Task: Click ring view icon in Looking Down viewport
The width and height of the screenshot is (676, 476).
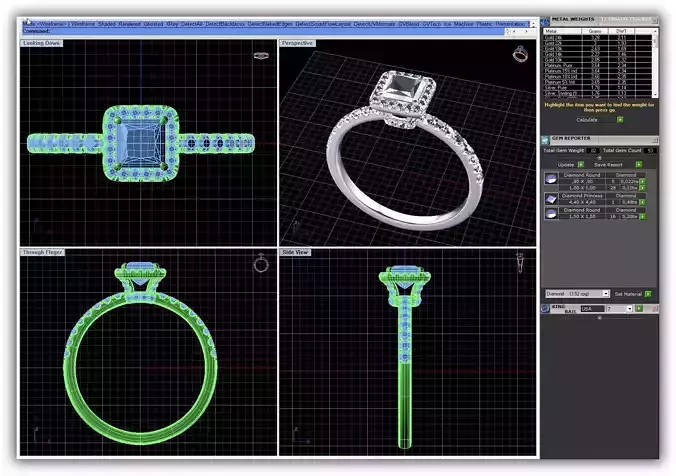Action: point(261,55)
